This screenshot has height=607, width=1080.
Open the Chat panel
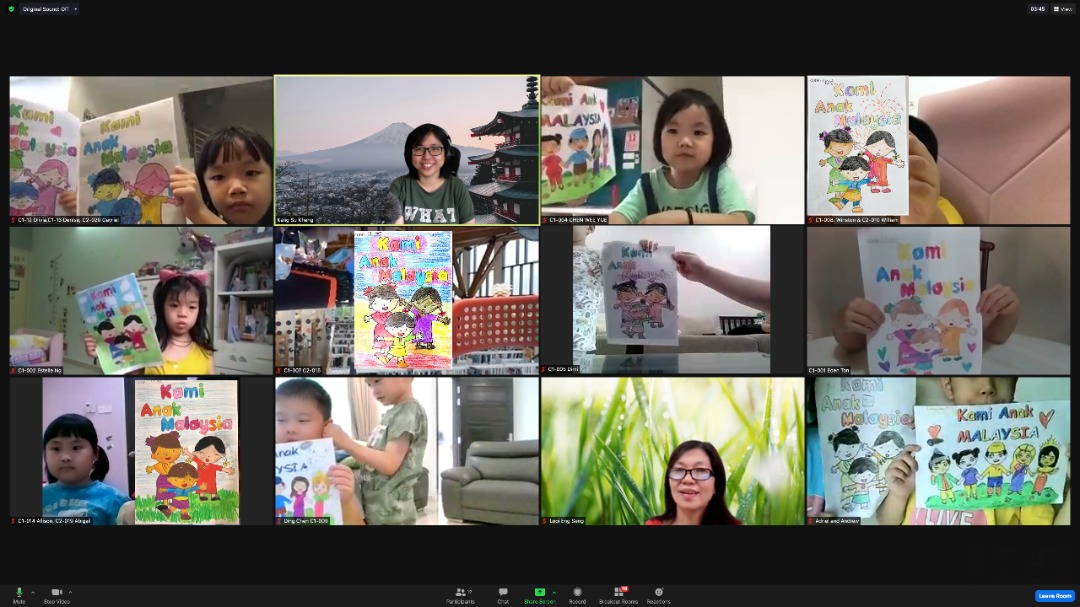[x=503, y=593]
